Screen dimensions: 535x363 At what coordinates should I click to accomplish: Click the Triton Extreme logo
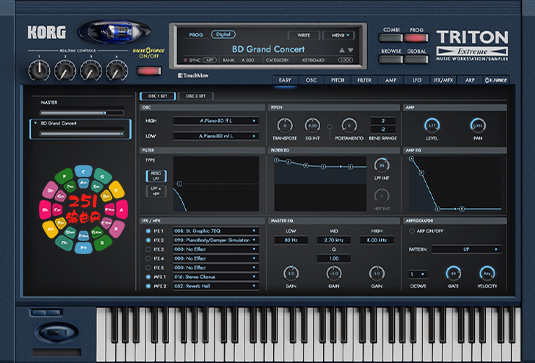click(x=472, y=45)
